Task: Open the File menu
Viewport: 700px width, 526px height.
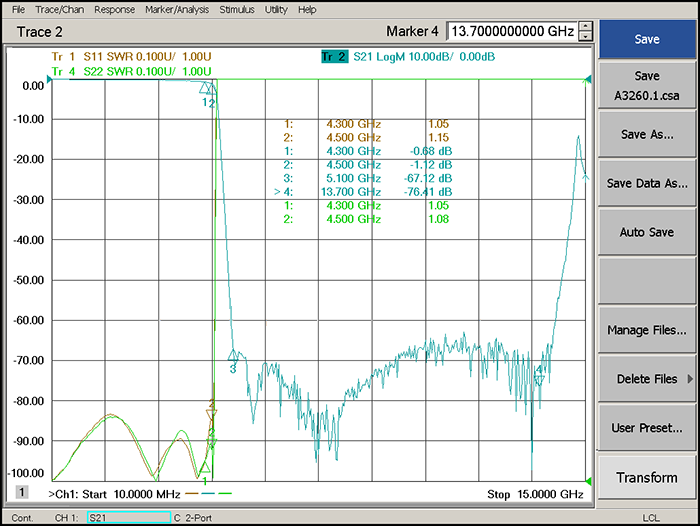Action: point(18,9)
